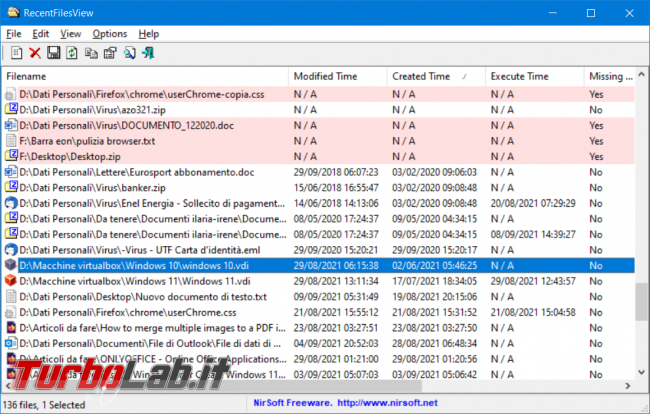Image resolution: width=650 pixels, height=414 pixels.
Task: Select the banker.zip filename
Action: pos(92,188)
